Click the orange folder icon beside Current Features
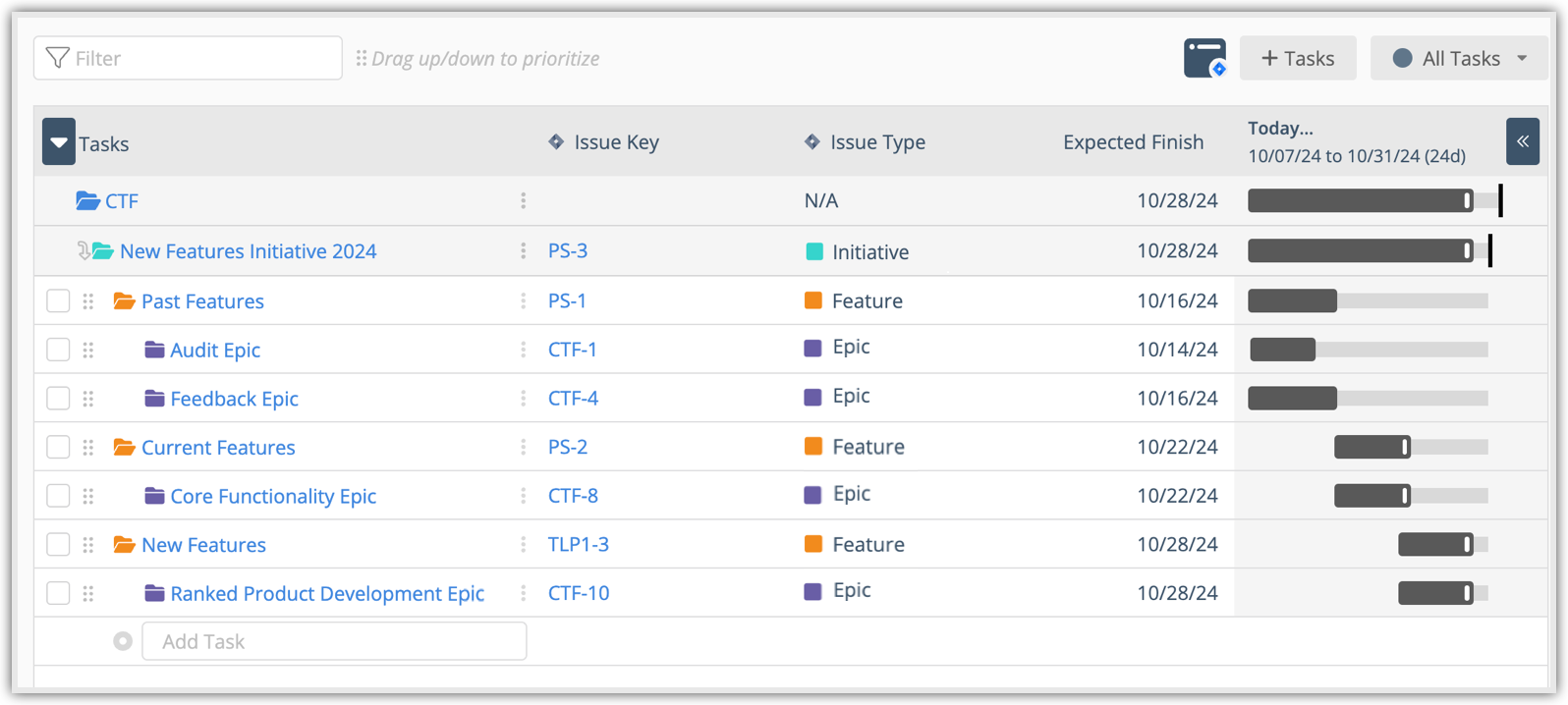This screenshot has width=1568, height=705. tap(124, 448)
